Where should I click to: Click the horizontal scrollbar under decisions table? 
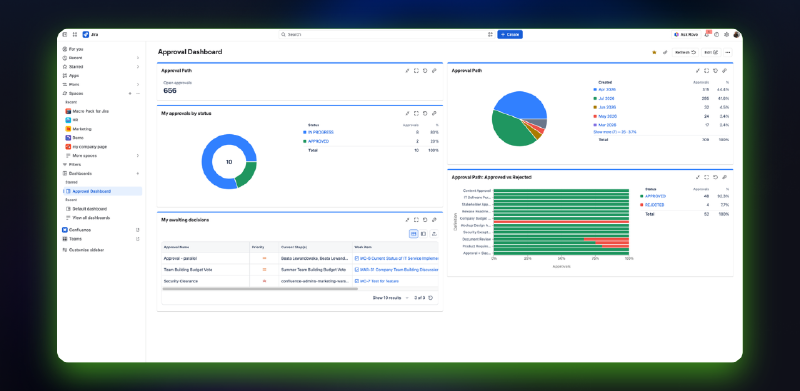[260, 289]
